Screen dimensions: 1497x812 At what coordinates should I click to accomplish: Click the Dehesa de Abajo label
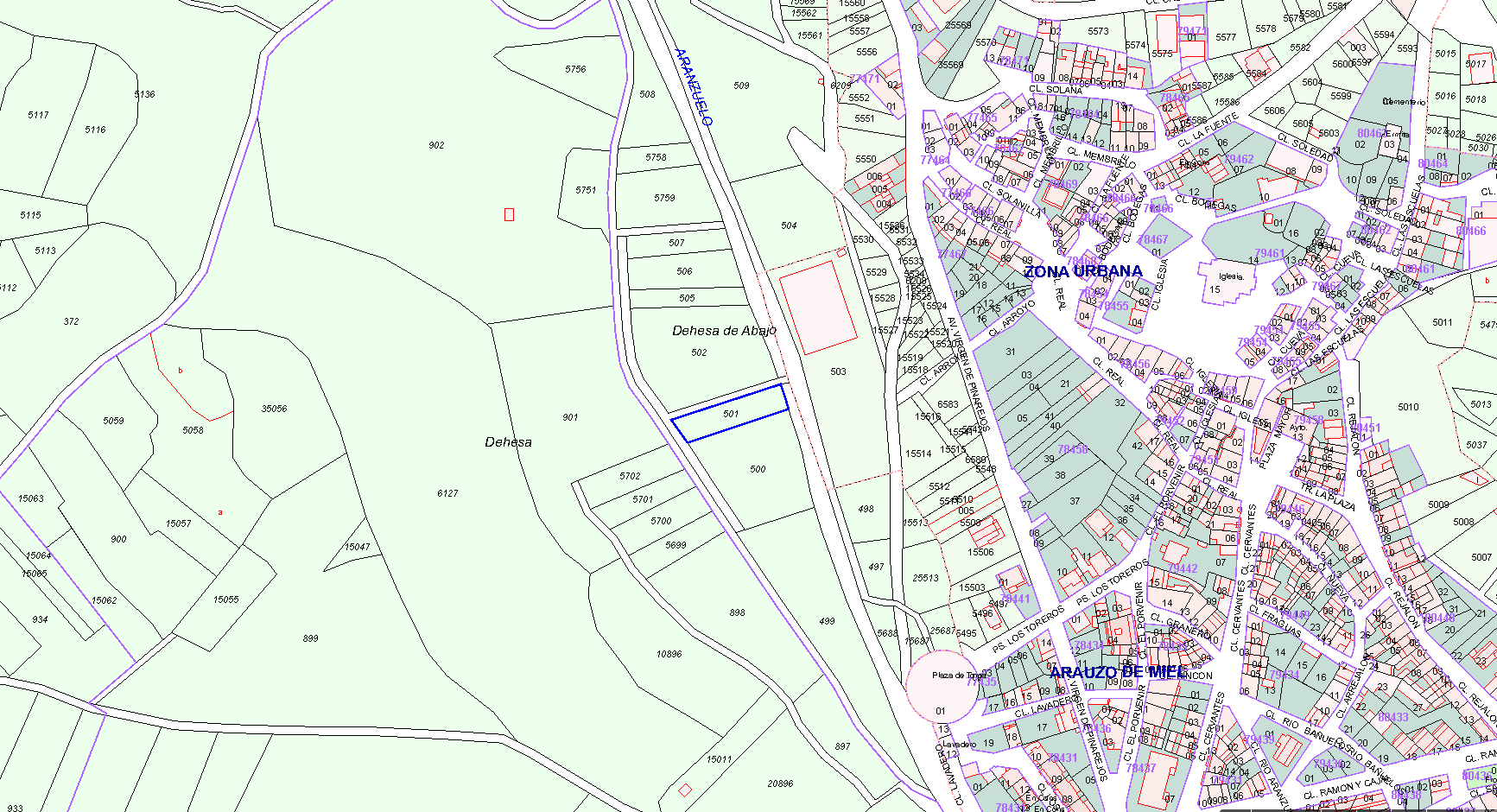pos(724,331)
